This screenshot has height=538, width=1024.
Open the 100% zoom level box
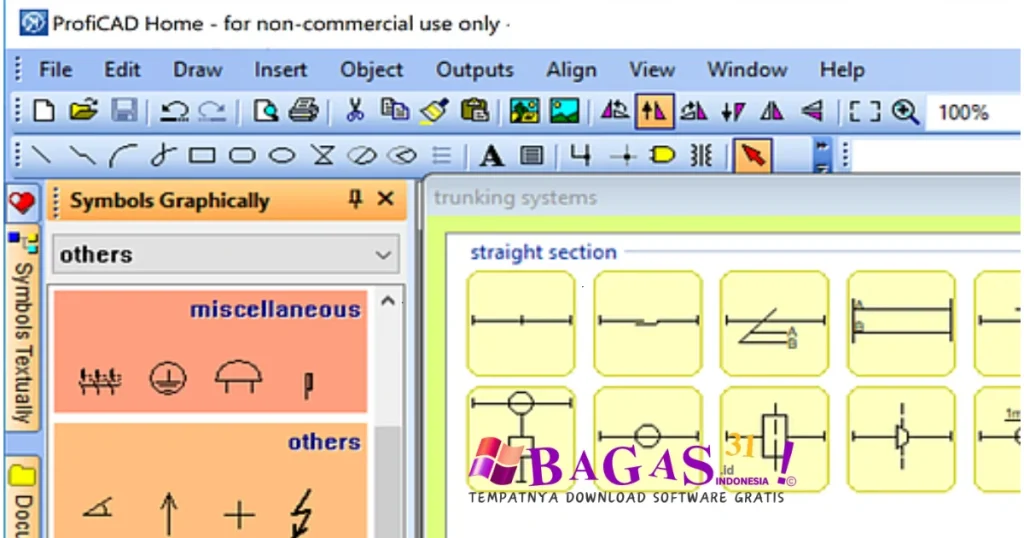tap(972, 112)
